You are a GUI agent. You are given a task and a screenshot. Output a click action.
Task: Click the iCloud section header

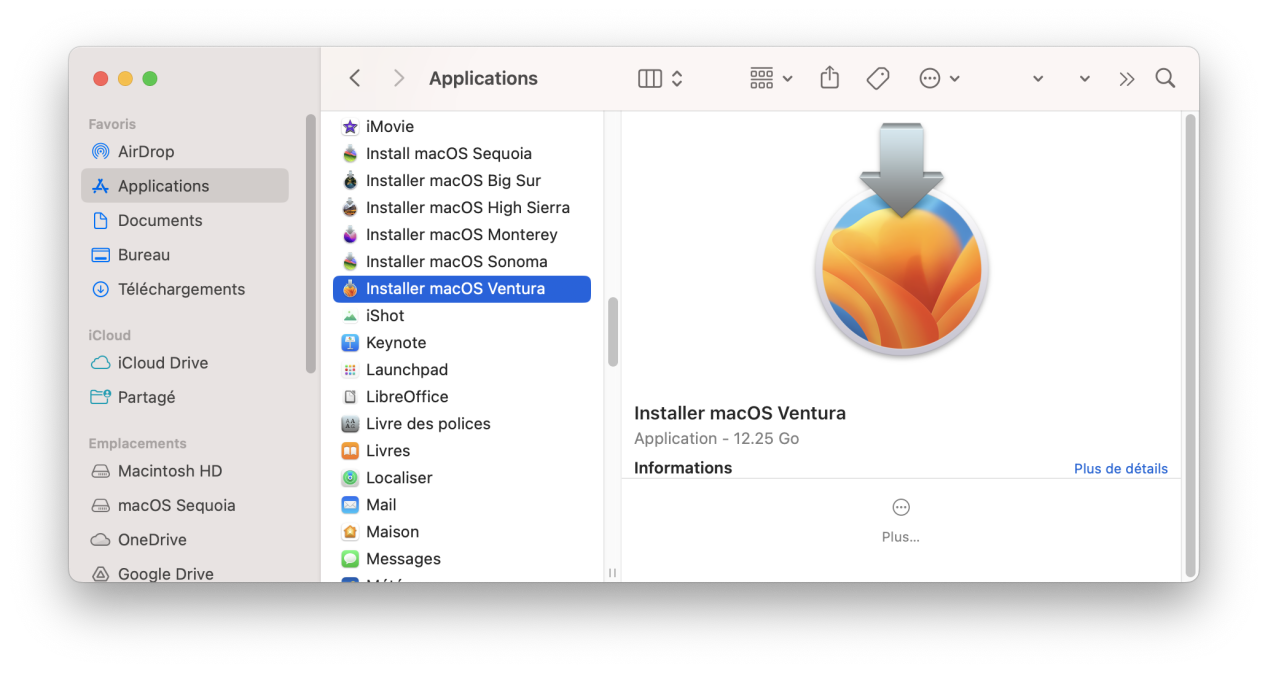tap(109, 335)
